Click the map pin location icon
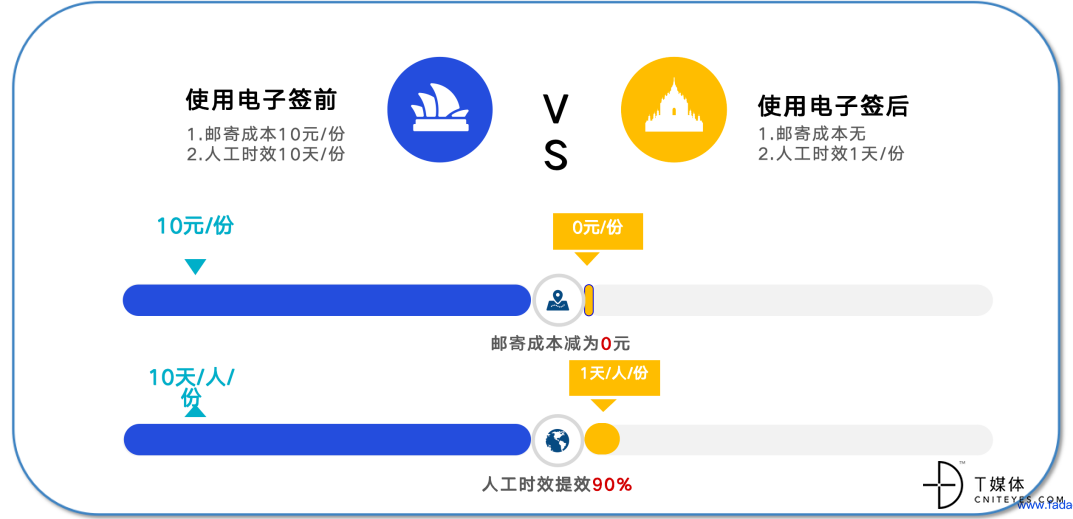 point(558,300)
